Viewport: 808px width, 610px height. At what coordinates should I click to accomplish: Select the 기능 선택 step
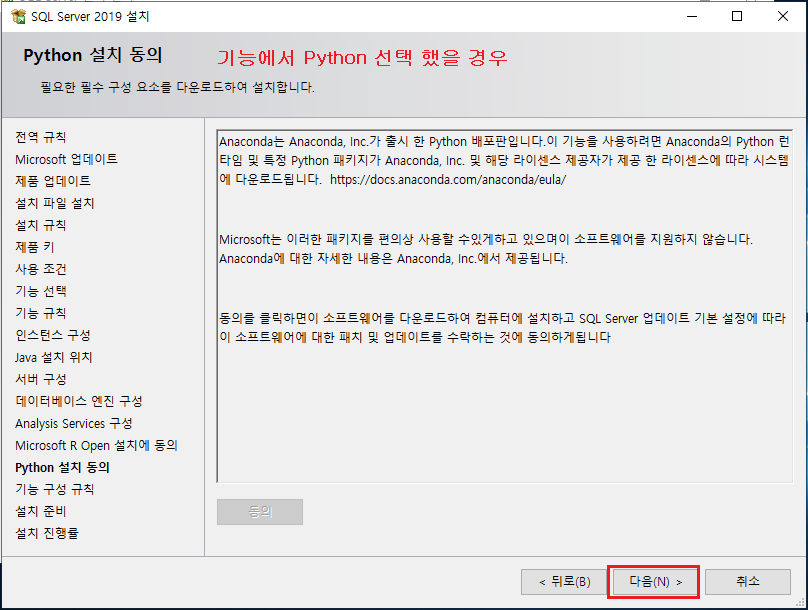pos(41,291)
